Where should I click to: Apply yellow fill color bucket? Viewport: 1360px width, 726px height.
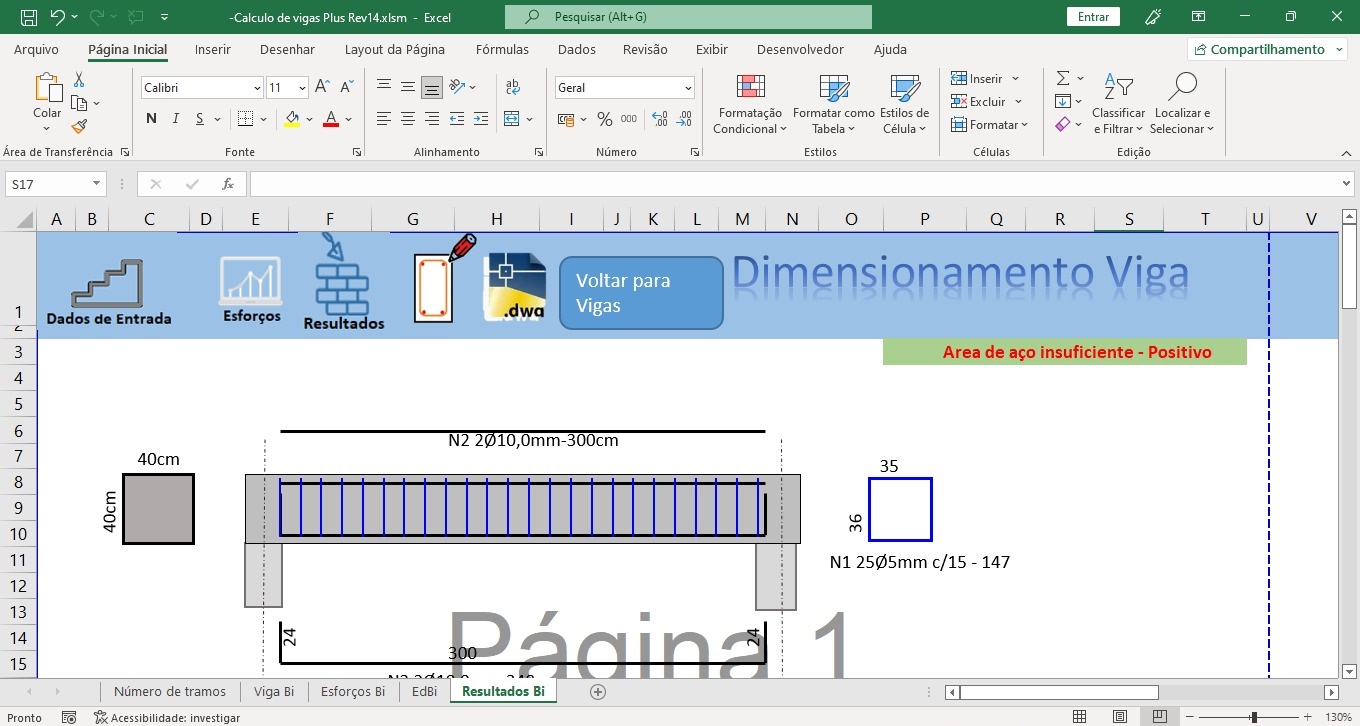tap(291, 119)
